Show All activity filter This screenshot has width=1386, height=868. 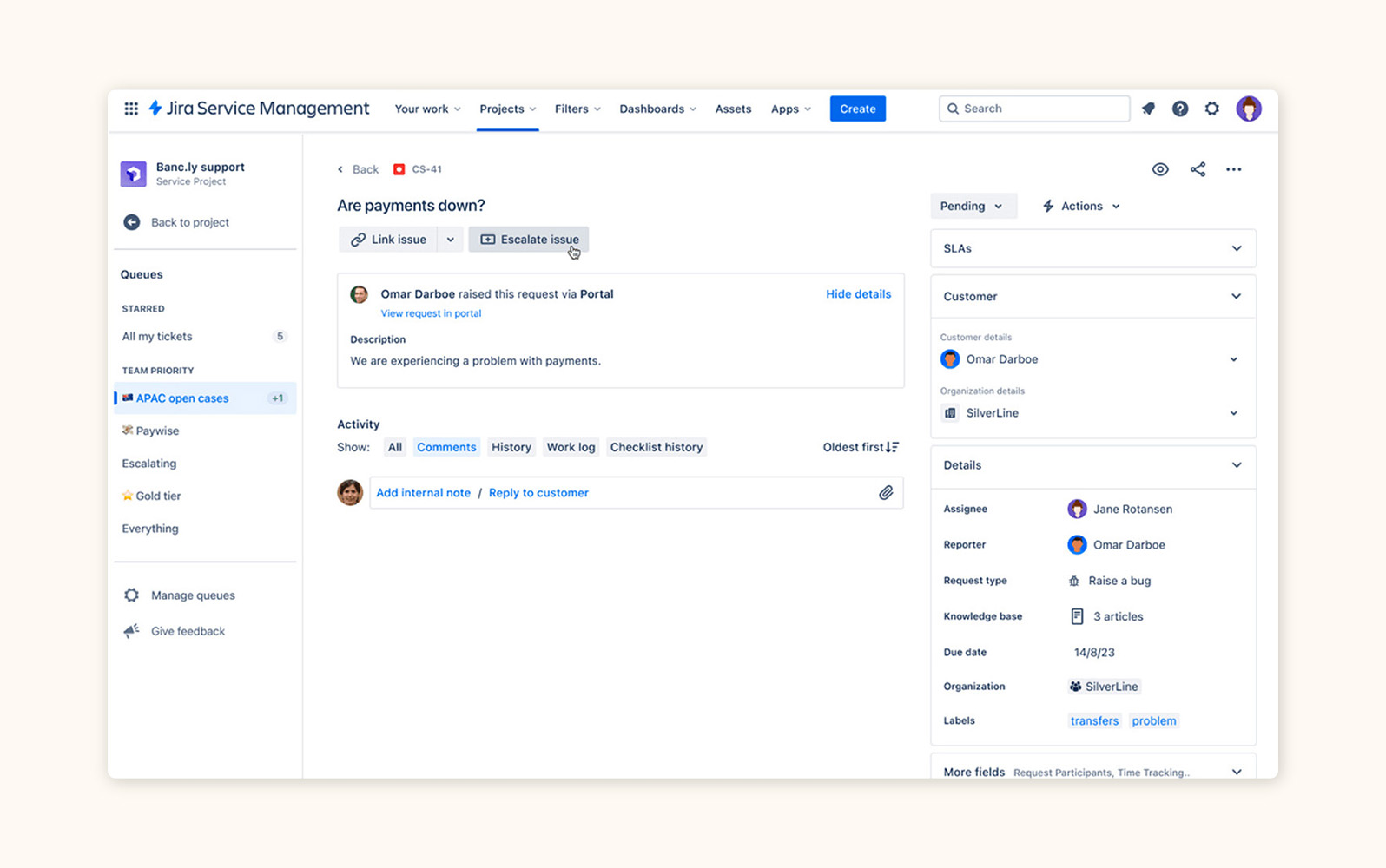pos(395,447)
